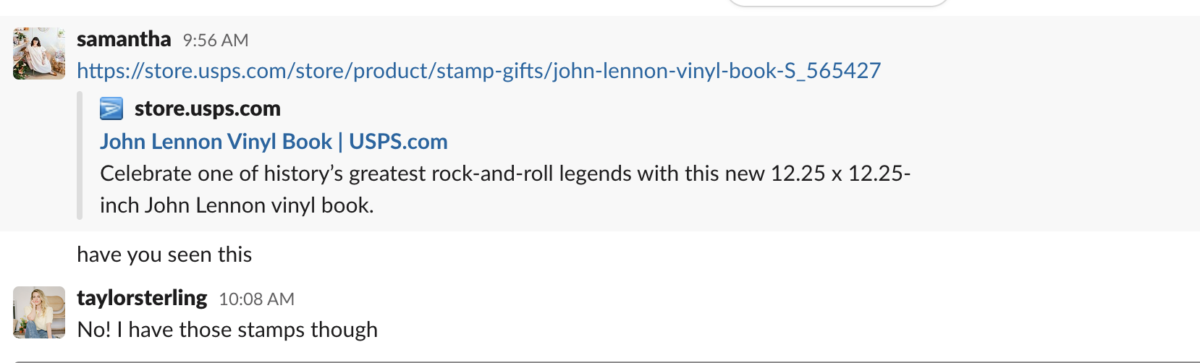Click the USPS eagle favicon icon
The image size is (1200, 363).
tap(111, 108)
